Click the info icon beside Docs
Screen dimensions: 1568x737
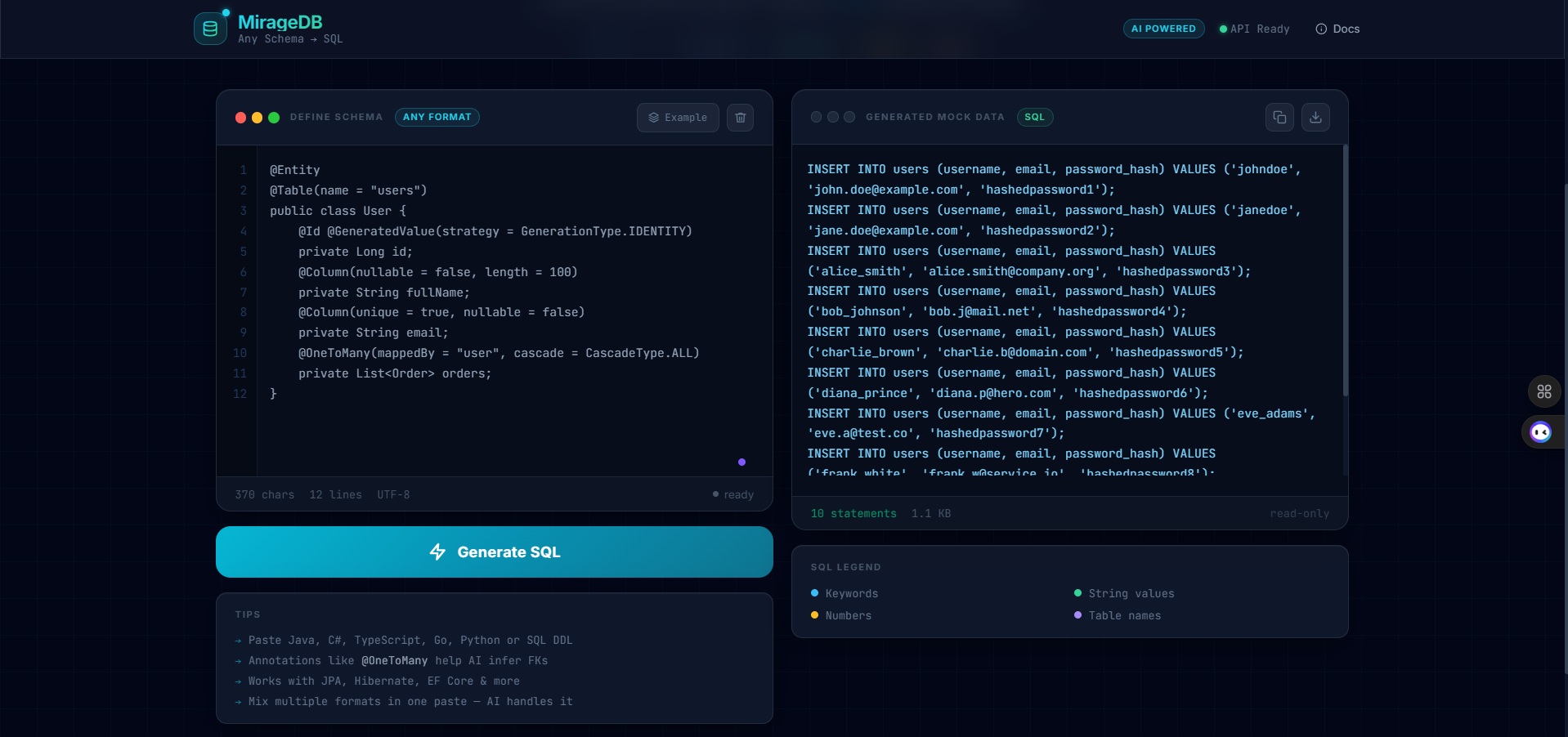[x=1321, y=29]
